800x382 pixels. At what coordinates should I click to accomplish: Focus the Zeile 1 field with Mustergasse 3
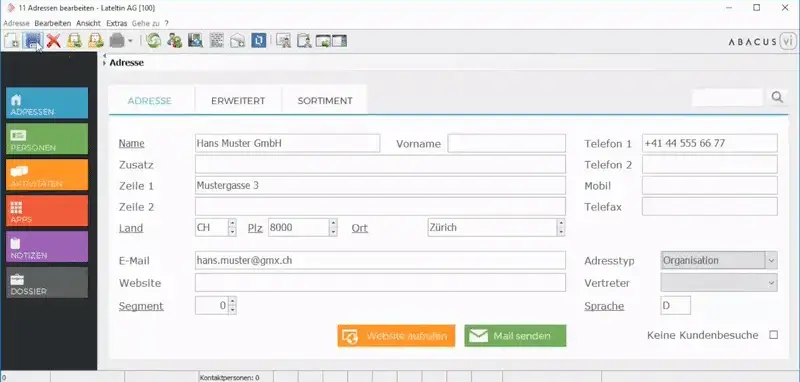coord(381,186)
